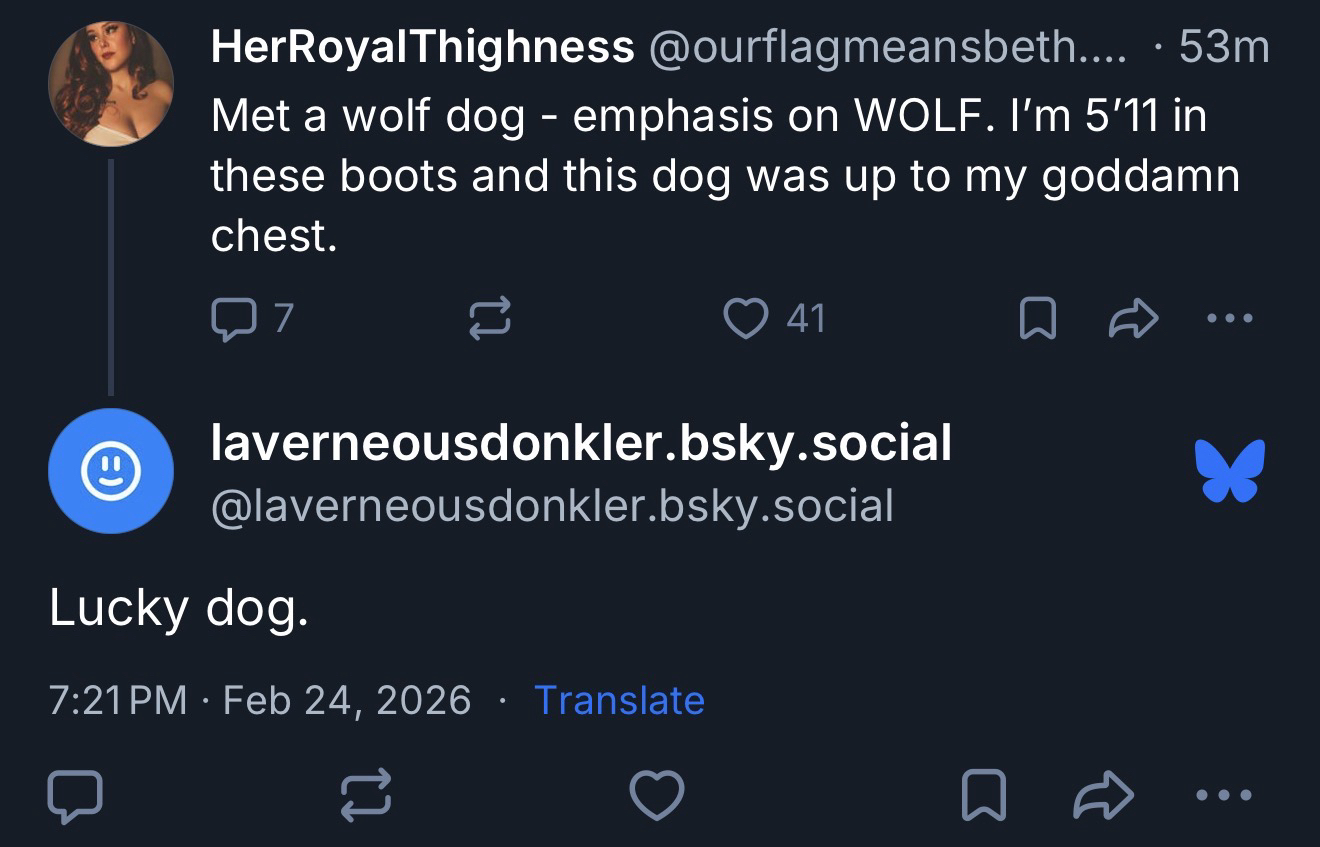The image size is (1320, 847).
Task: Open HerRoyalThighness display name link
Action: [x=422, y=46]
